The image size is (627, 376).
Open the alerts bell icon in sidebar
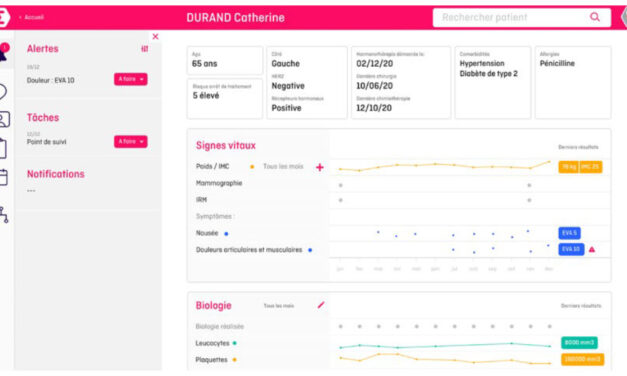(3, 52)
